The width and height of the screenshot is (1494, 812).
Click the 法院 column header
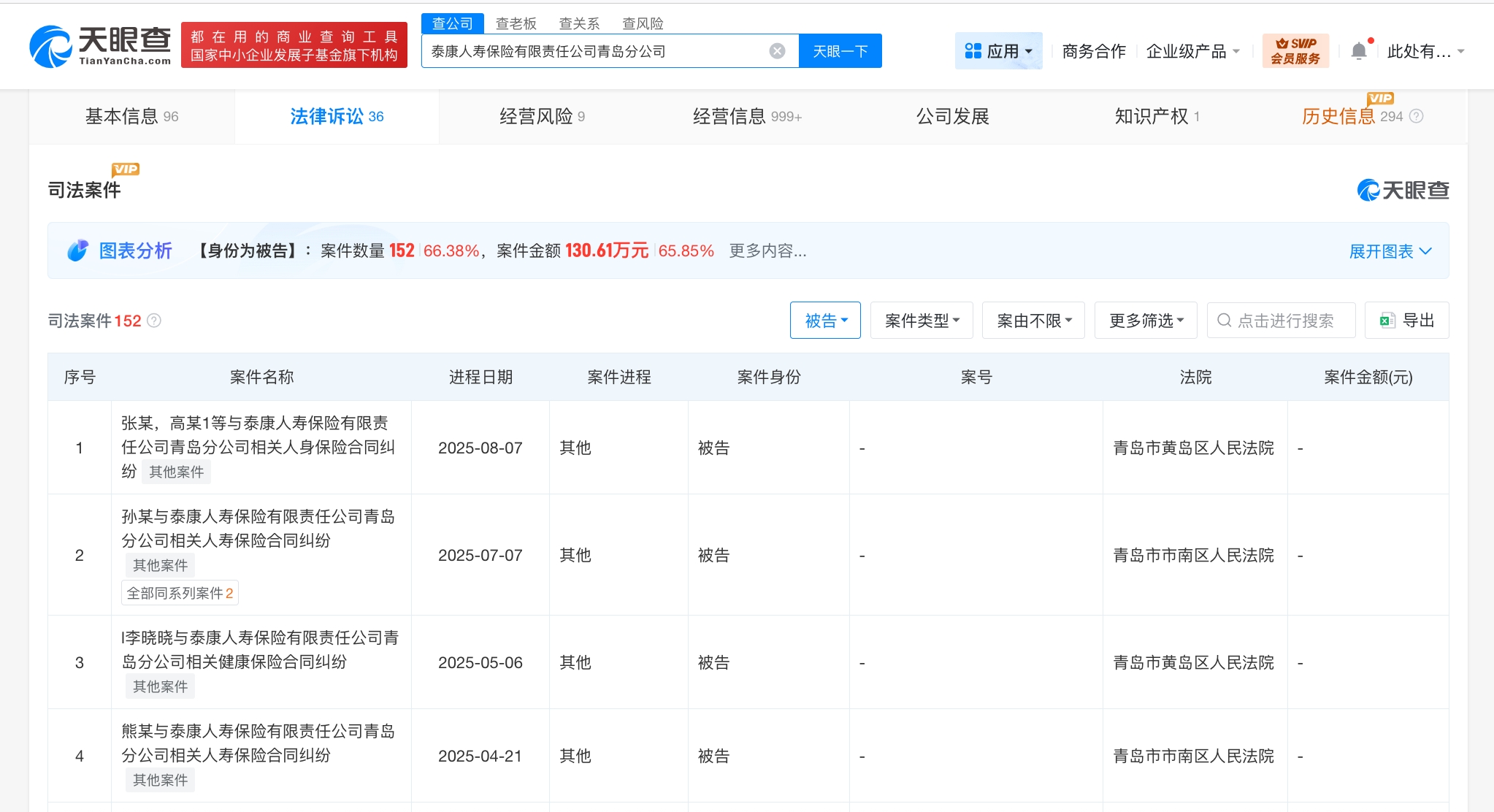click(x=1195, y=377)
